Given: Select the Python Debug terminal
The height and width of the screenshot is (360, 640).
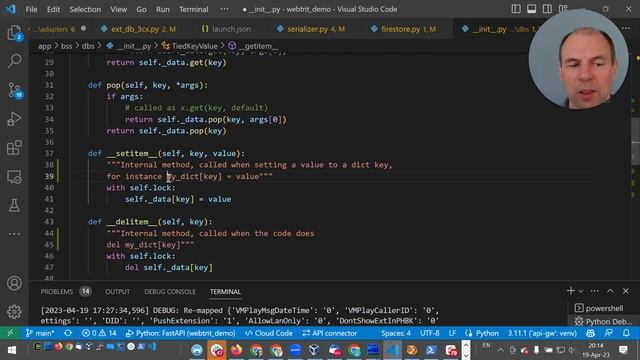Looking at the screenshot, I should tap(603, 322).
